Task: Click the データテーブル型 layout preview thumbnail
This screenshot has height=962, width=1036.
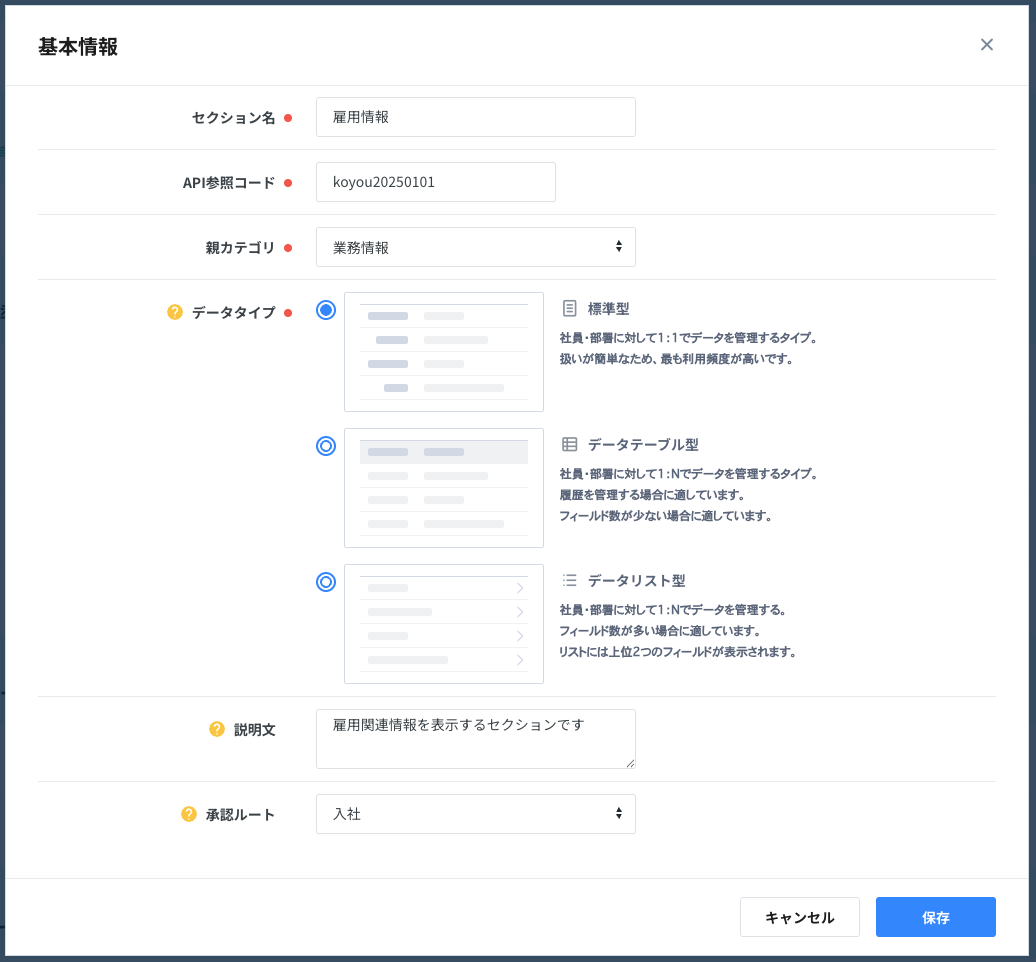Action: [x=444, y=488]
